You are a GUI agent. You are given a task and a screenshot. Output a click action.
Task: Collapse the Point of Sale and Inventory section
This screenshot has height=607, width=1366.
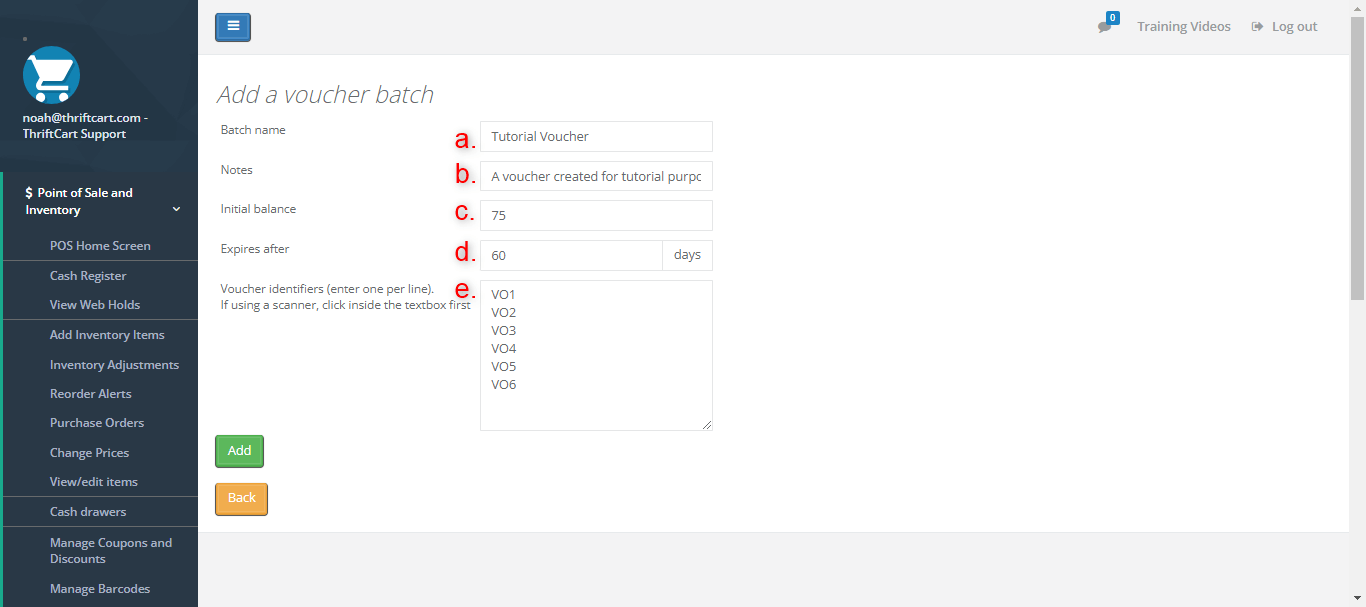pyautogui.click(x=176, y=208)
